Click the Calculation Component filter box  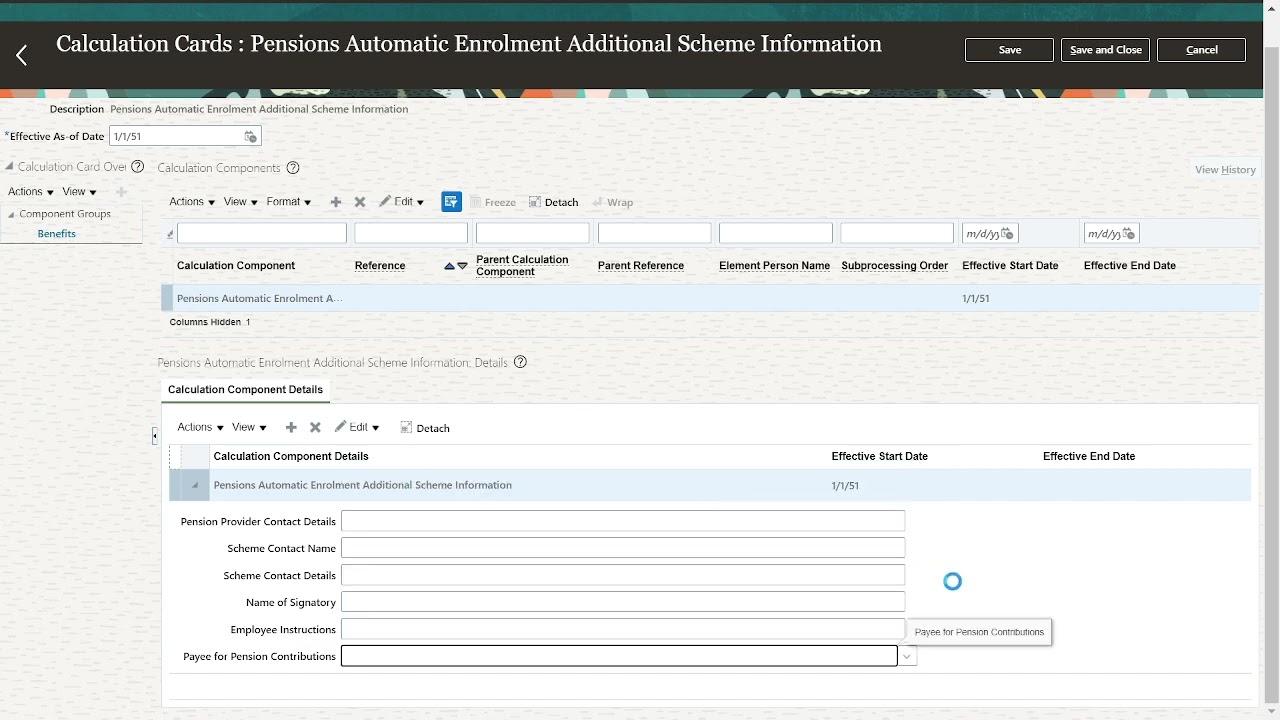[x=262, y=234]
